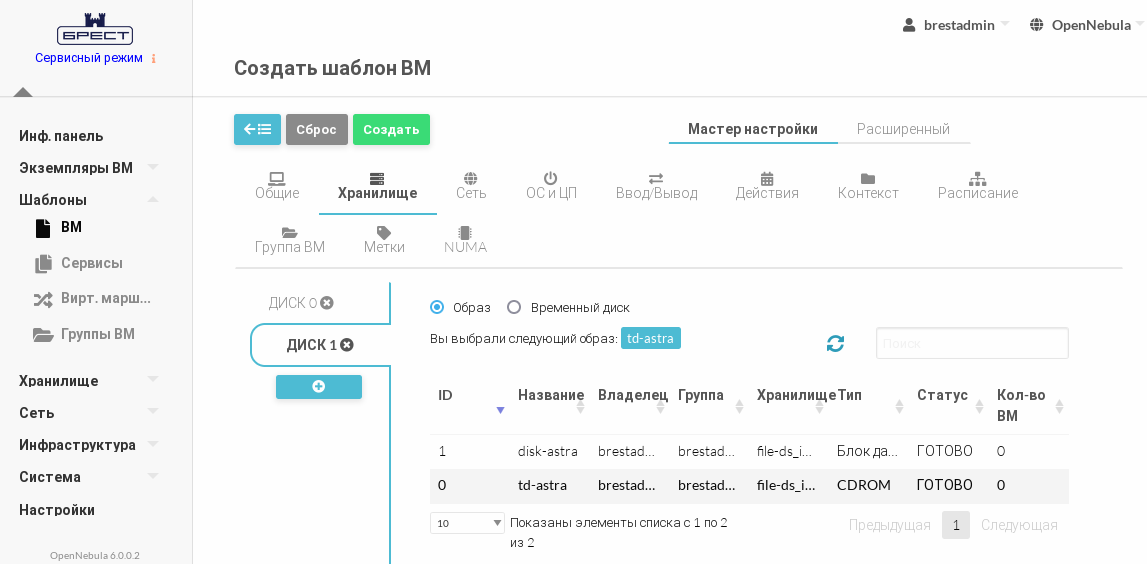Remove DISK 1 with its X icon
Viewport: 1147px width, 564px height.
(x=347, y=345)
